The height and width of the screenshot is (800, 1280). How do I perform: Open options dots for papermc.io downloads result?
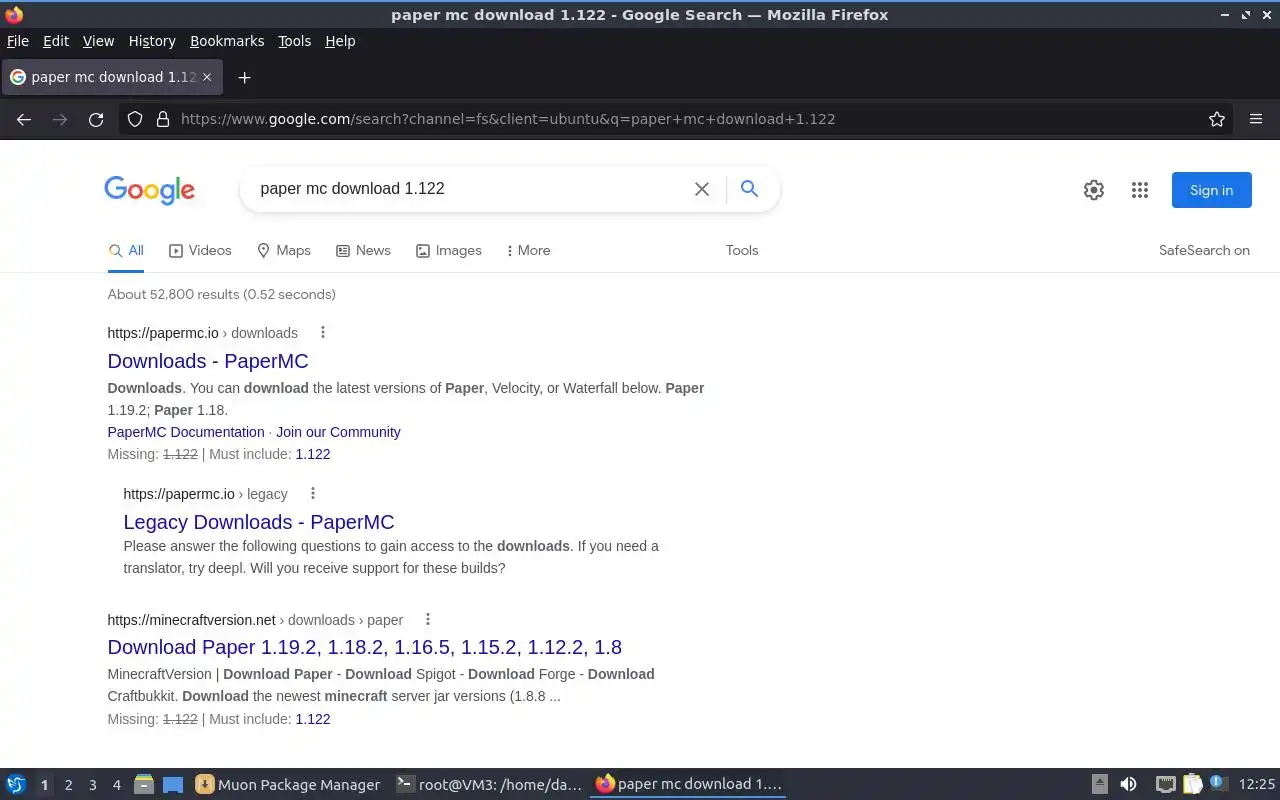(322, 332)
